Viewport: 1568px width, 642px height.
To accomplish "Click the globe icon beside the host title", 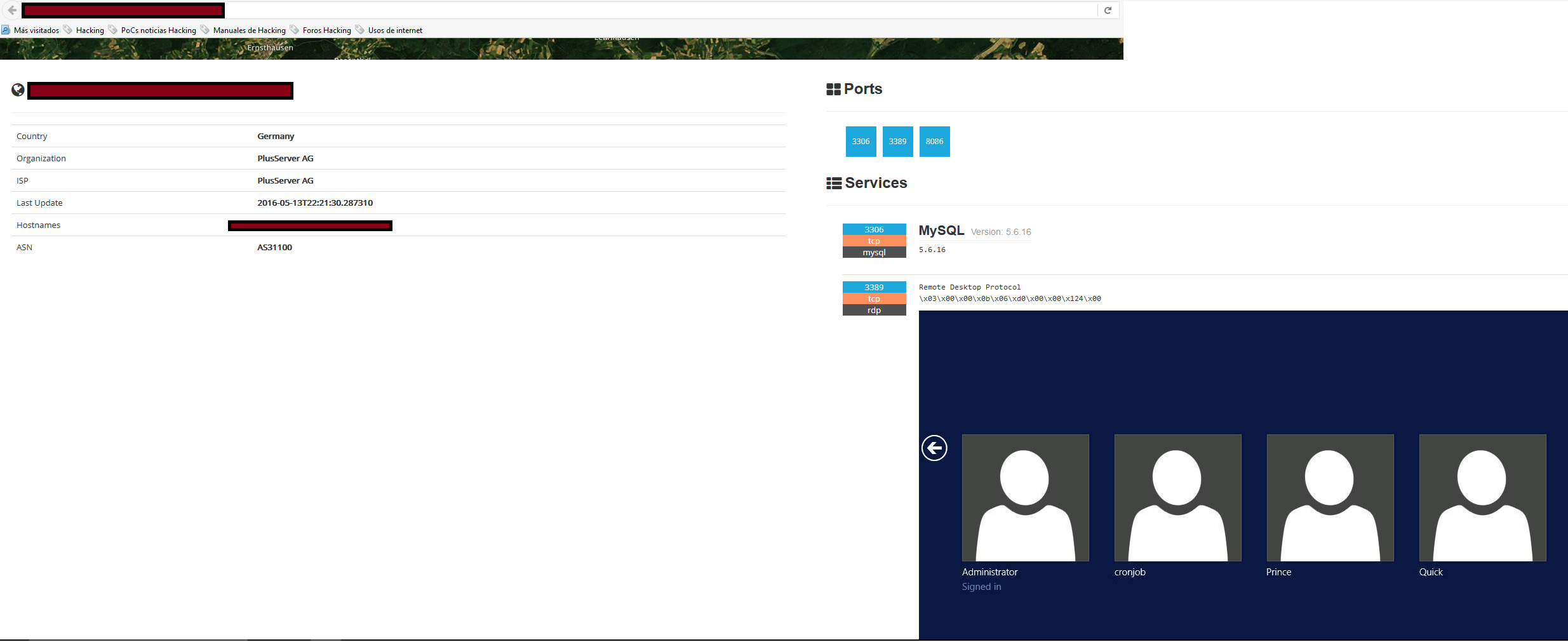I will (x=18, y=90).
